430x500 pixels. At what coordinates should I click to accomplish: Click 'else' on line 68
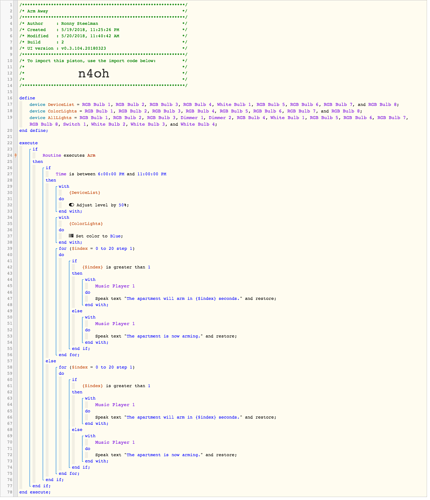tap(77, 430)
